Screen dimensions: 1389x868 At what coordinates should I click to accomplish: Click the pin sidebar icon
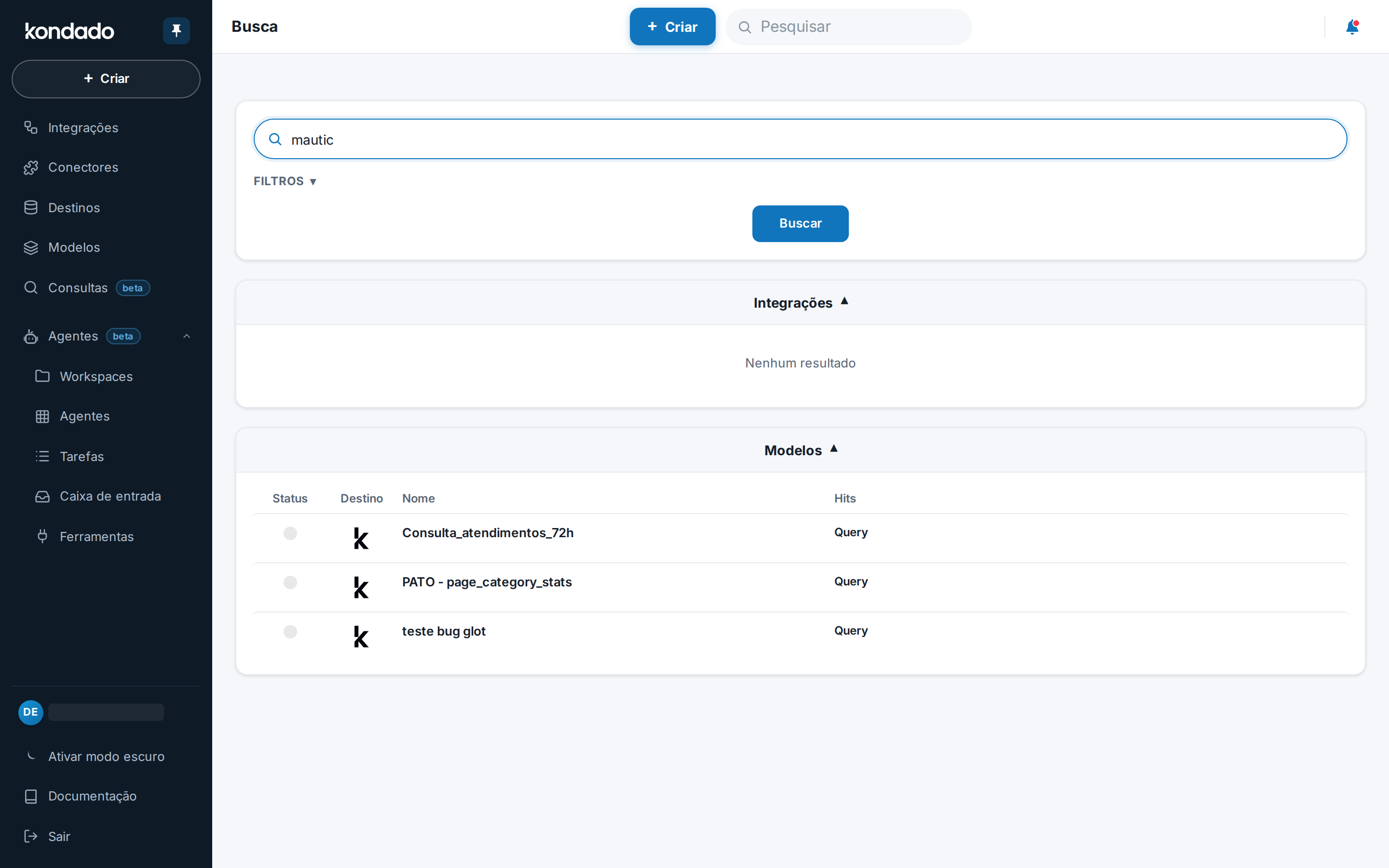click(x=176, y=30)
